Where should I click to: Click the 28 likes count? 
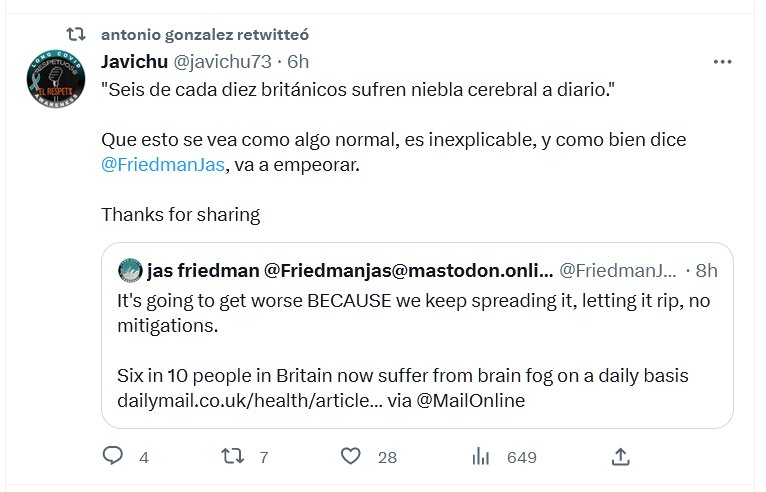tap(387, 457)
